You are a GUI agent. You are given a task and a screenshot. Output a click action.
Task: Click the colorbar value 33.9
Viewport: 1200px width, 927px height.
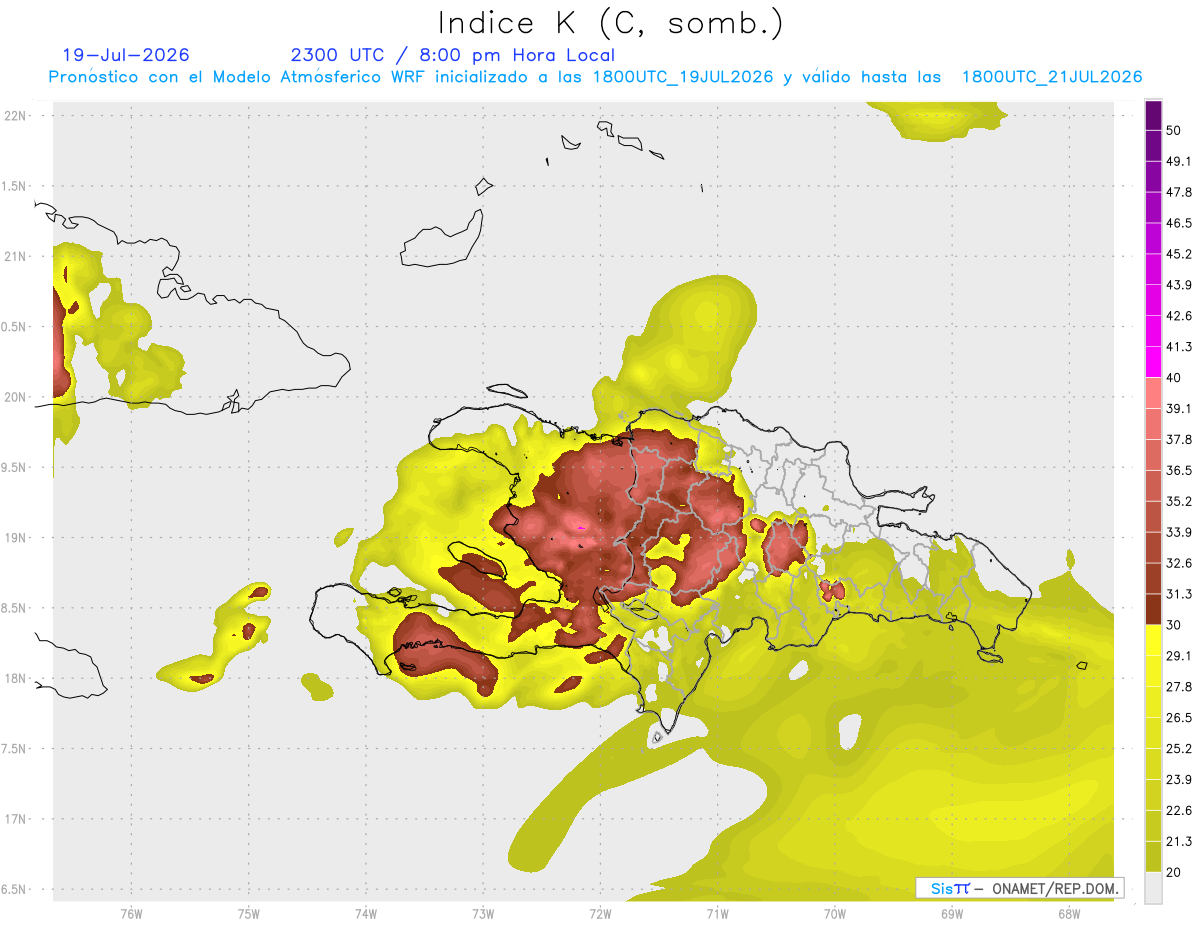1180,532
